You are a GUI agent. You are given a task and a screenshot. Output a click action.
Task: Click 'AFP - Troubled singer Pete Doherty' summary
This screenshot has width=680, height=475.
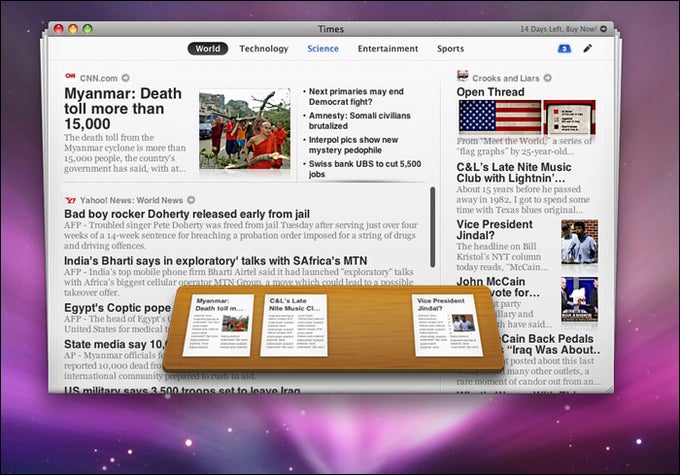click(x=241, y=235)
